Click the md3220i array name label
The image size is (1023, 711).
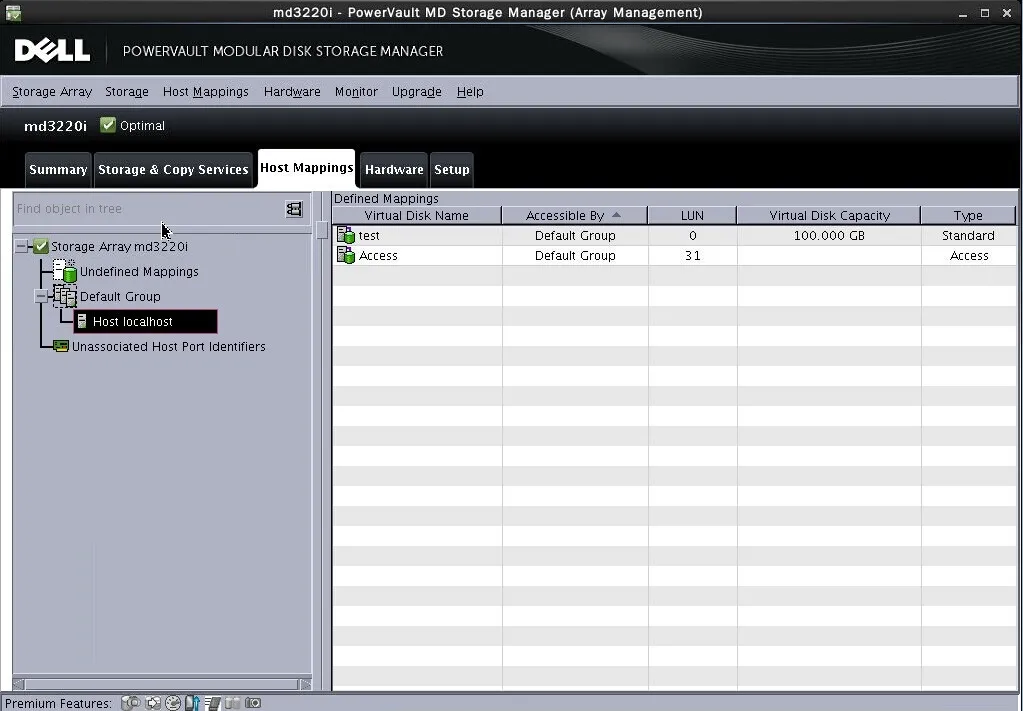tap(55, 126)
